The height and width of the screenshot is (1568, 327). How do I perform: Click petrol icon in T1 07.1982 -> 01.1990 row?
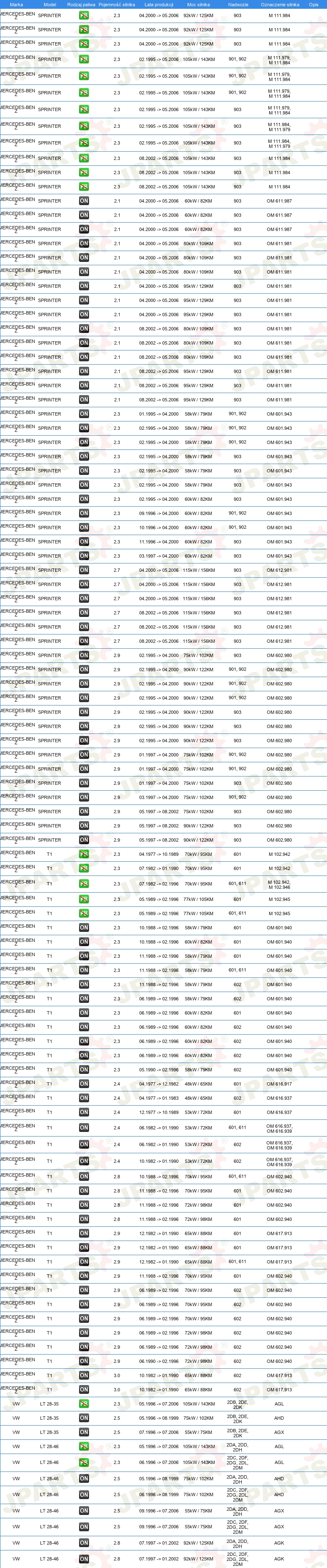pos(84,868)
